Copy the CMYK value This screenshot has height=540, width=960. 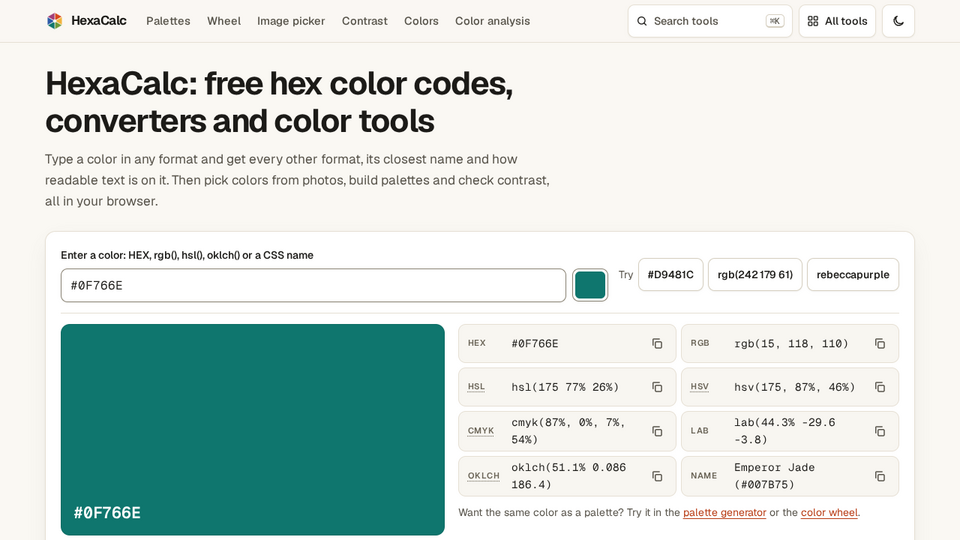pyautogui.click(x=657, y=431)
